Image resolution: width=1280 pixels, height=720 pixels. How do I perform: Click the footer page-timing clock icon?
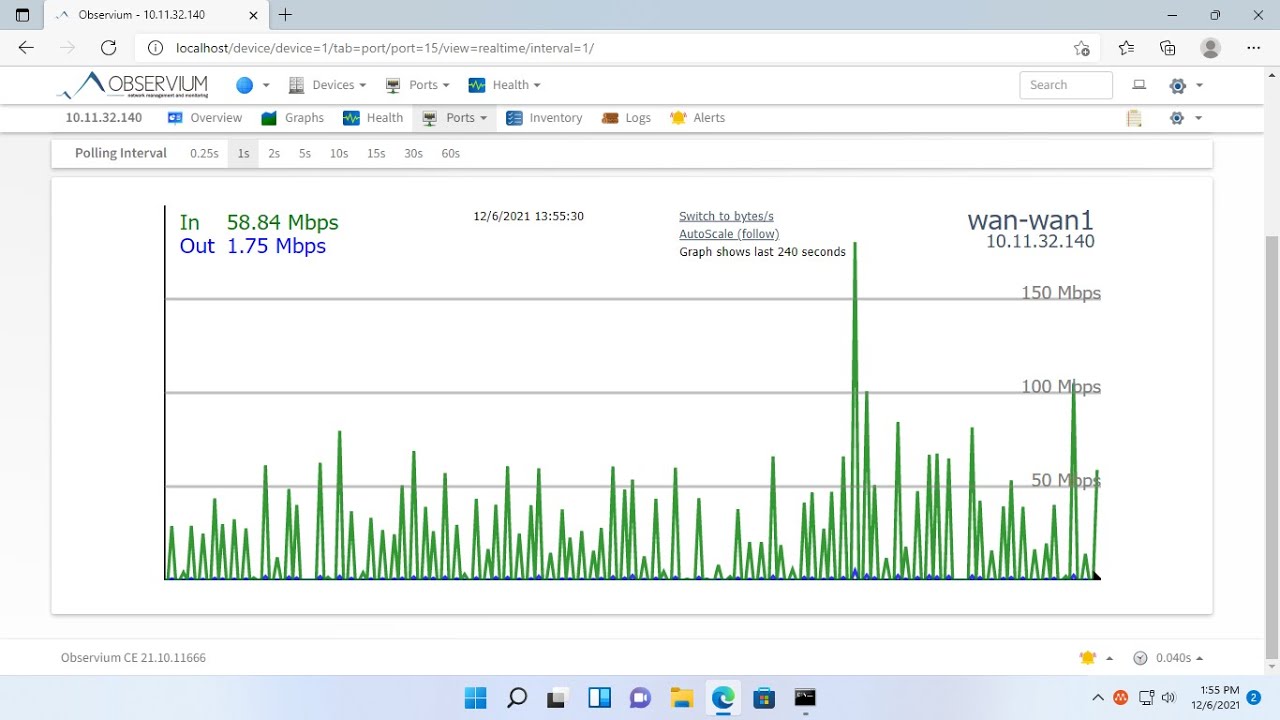point(1140,658)
